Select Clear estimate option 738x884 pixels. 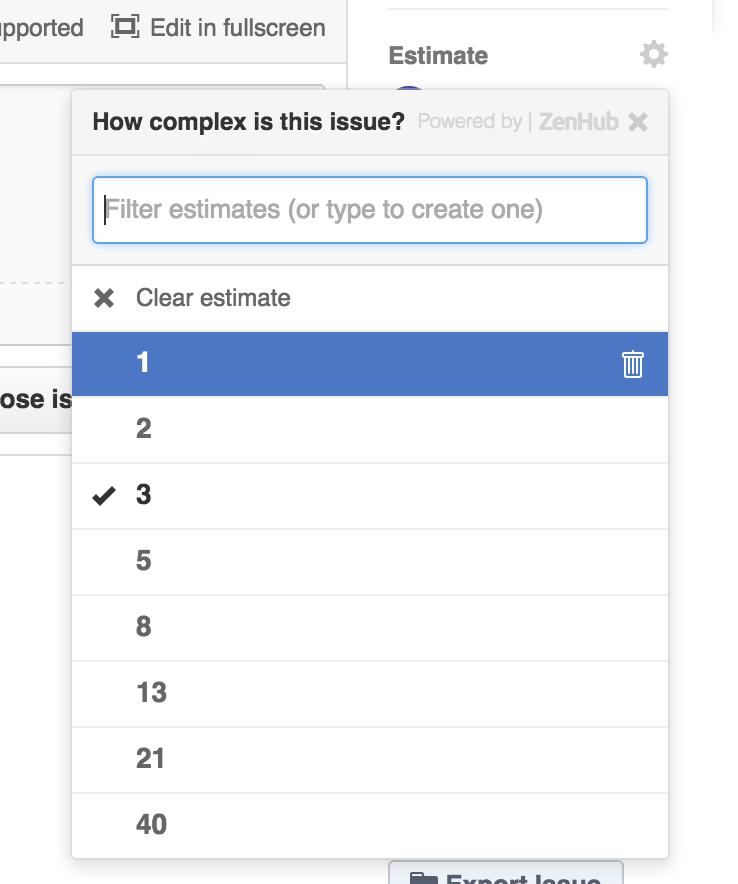213,298
